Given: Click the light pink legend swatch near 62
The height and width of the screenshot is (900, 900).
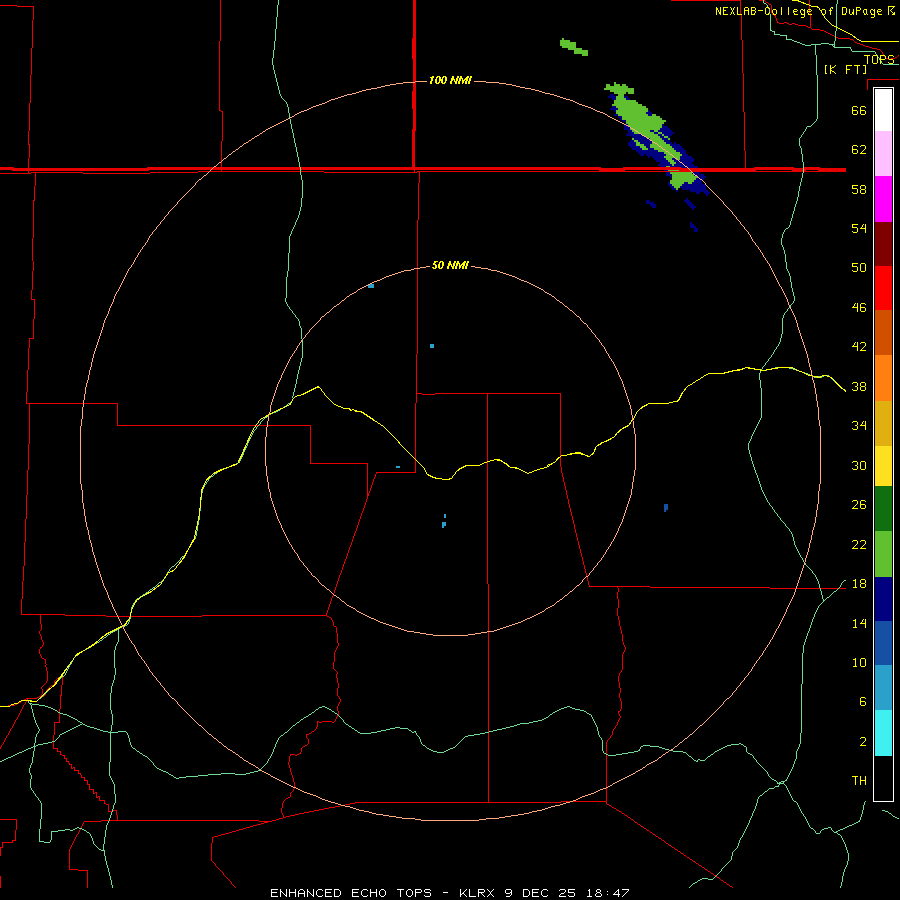Looking at the screenshot, I should [883, 154].
